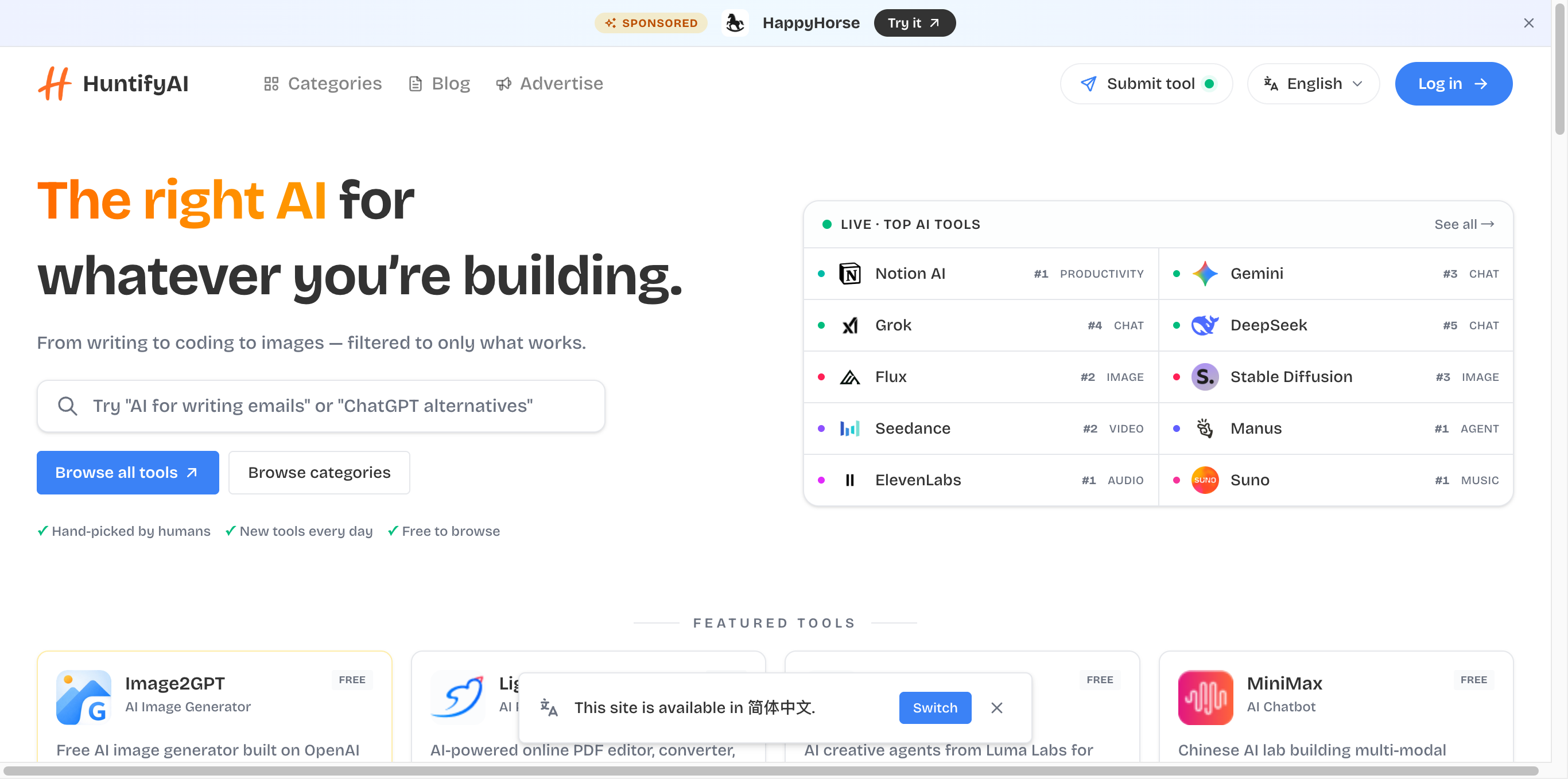Click the Manus name
1568x779 pixels.
[x=1256, y=429]
